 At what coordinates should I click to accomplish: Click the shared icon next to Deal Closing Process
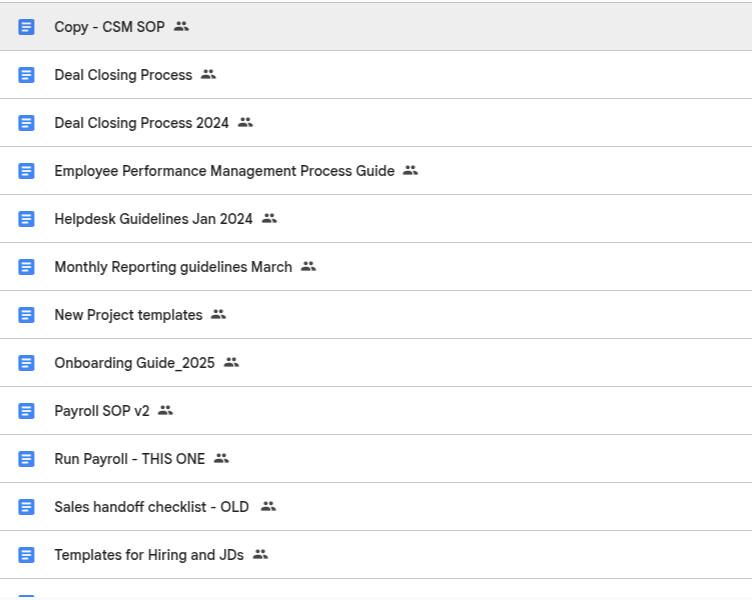(x=208, y=75)
